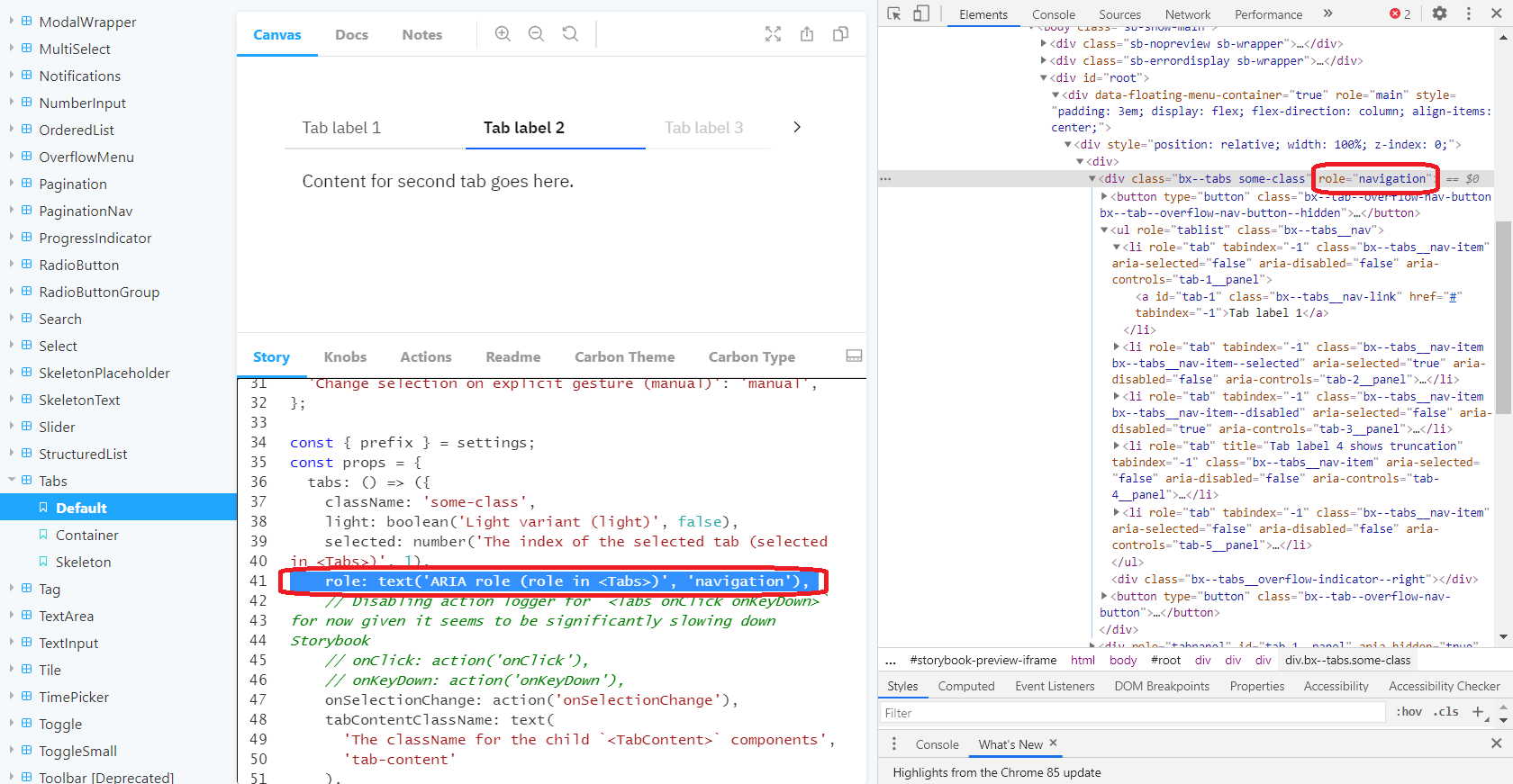Open canvas in new tab icon
The width and height of the screenshot is (1513, 784).
(x=807, y=34)
